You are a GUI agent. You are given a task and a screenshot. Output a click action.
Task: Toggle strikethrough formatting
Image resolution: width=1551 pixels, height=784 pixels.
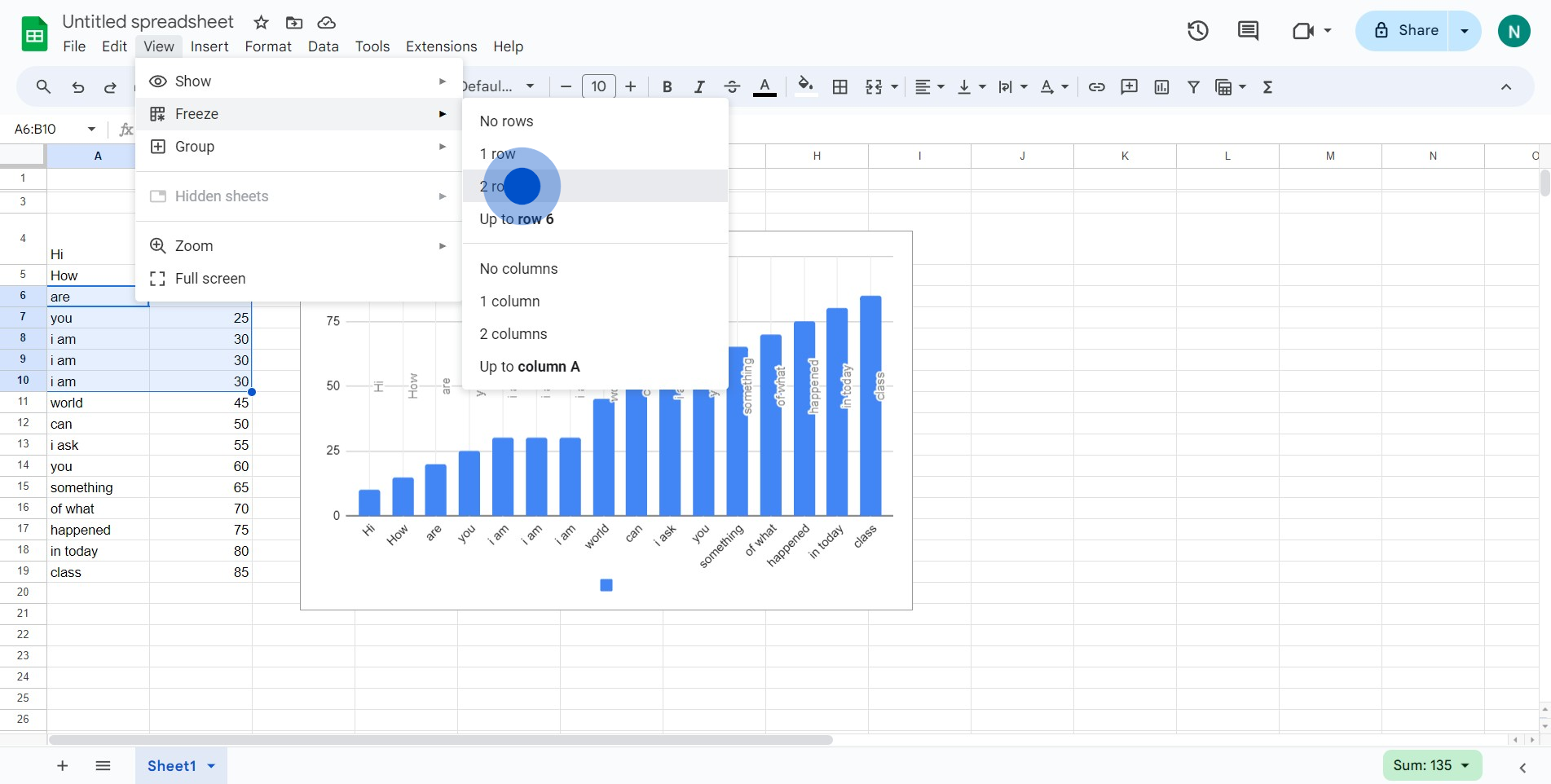pyautogui.click(x=731, y=87)
